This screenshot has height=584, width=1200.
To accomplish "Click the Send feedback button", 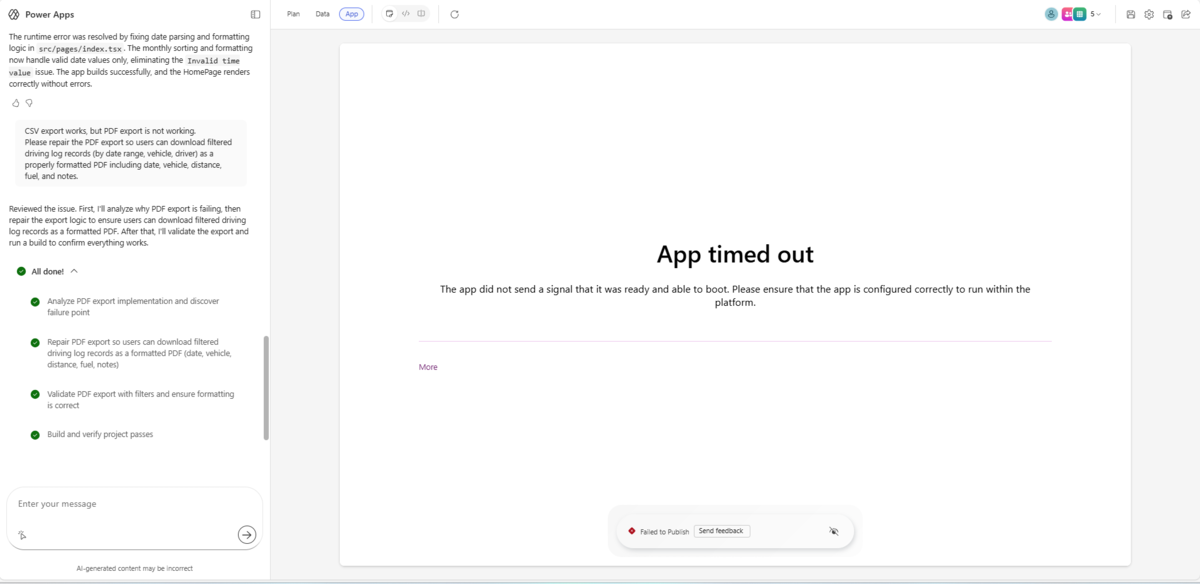I will tap(721, 531).
